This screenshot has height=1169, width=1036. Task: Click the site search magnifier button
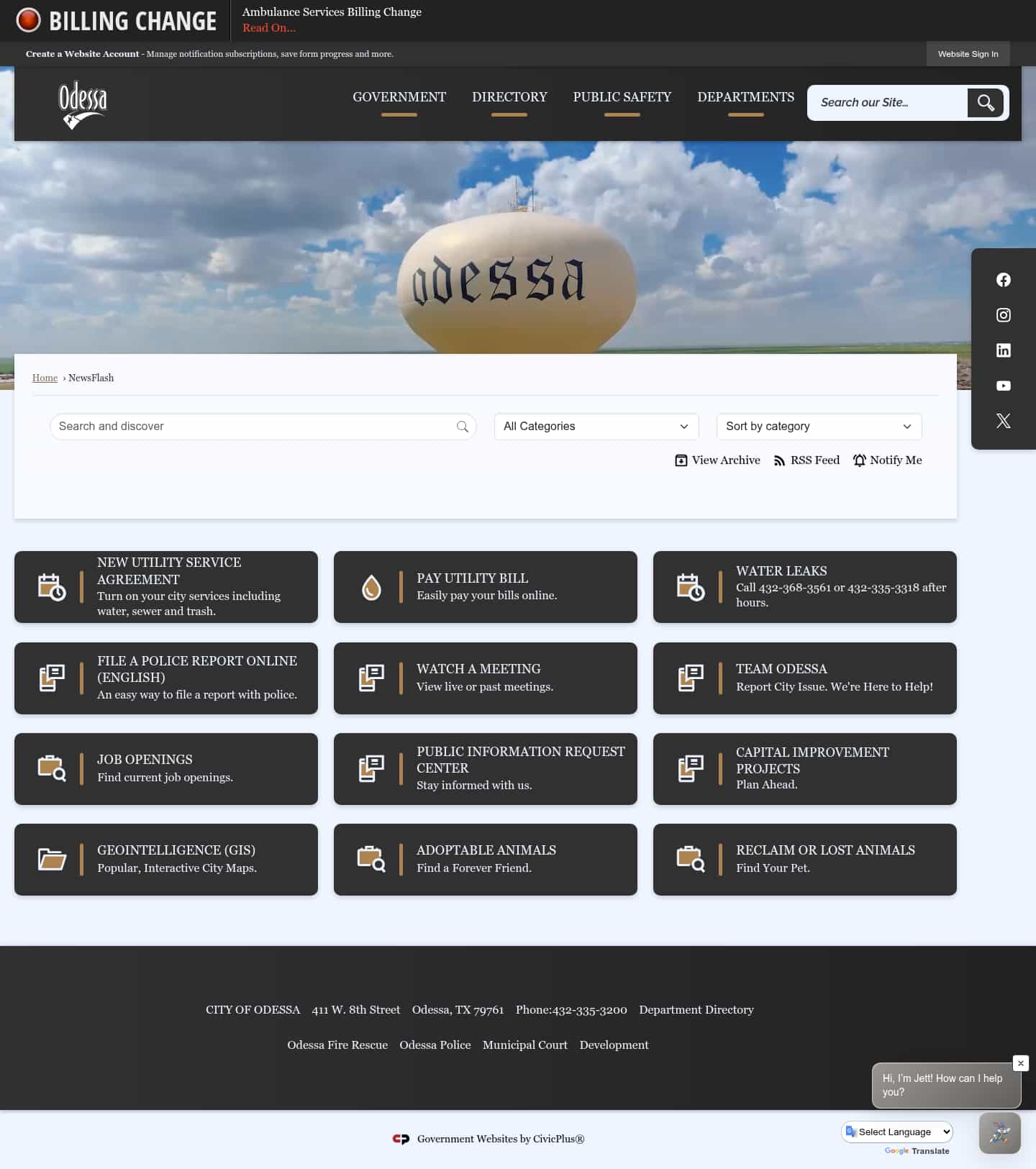985,103
